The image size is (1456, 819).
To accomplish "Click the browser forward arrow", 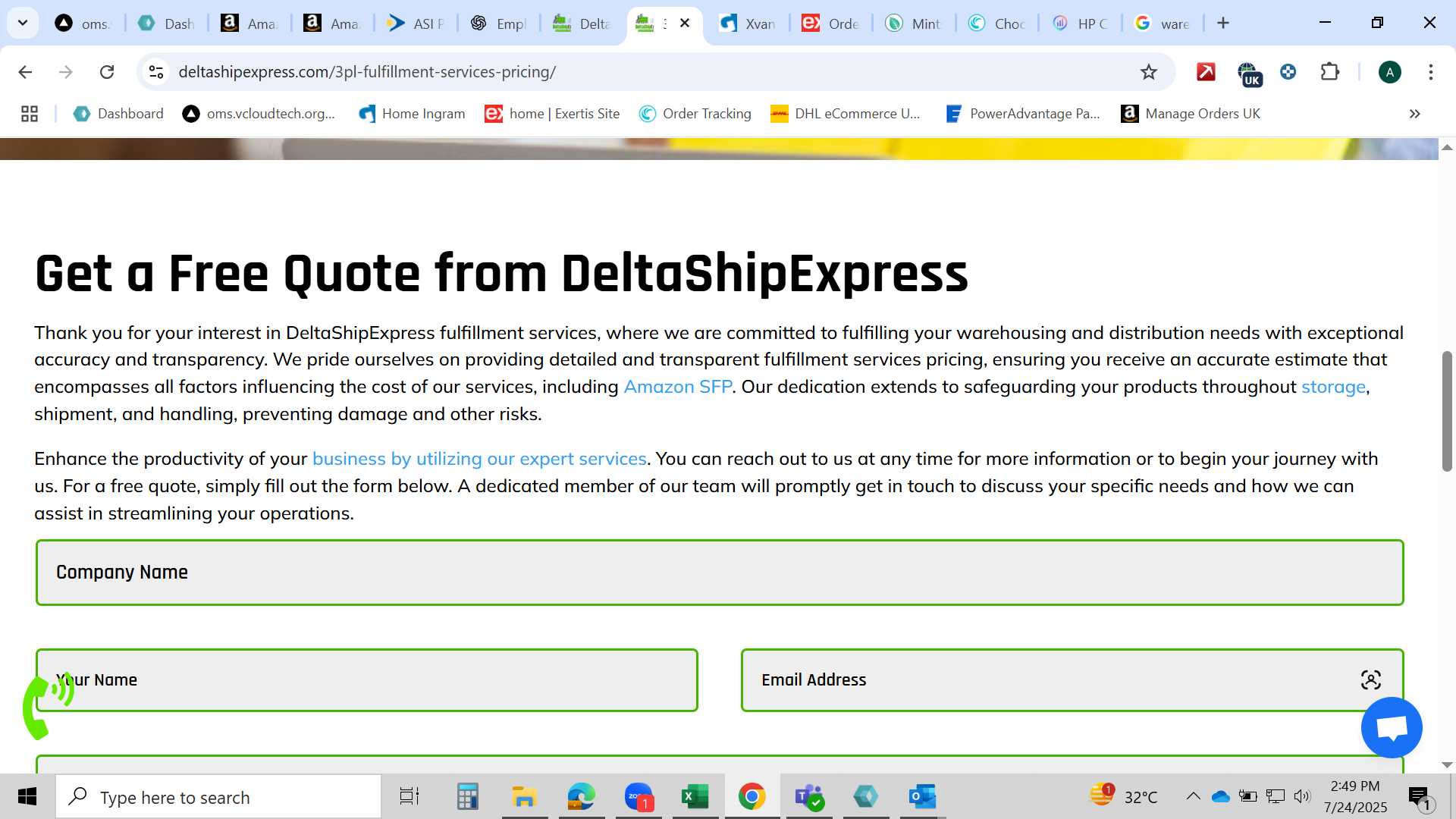I will click(66, 72).
